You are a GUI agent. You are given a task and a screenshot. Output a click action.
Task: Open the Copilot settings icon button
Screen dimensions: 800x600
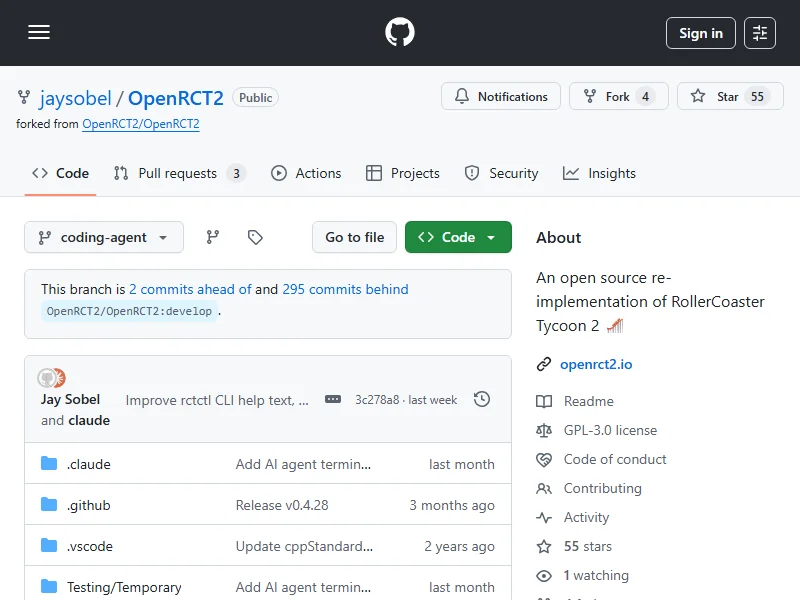[760, 33]
